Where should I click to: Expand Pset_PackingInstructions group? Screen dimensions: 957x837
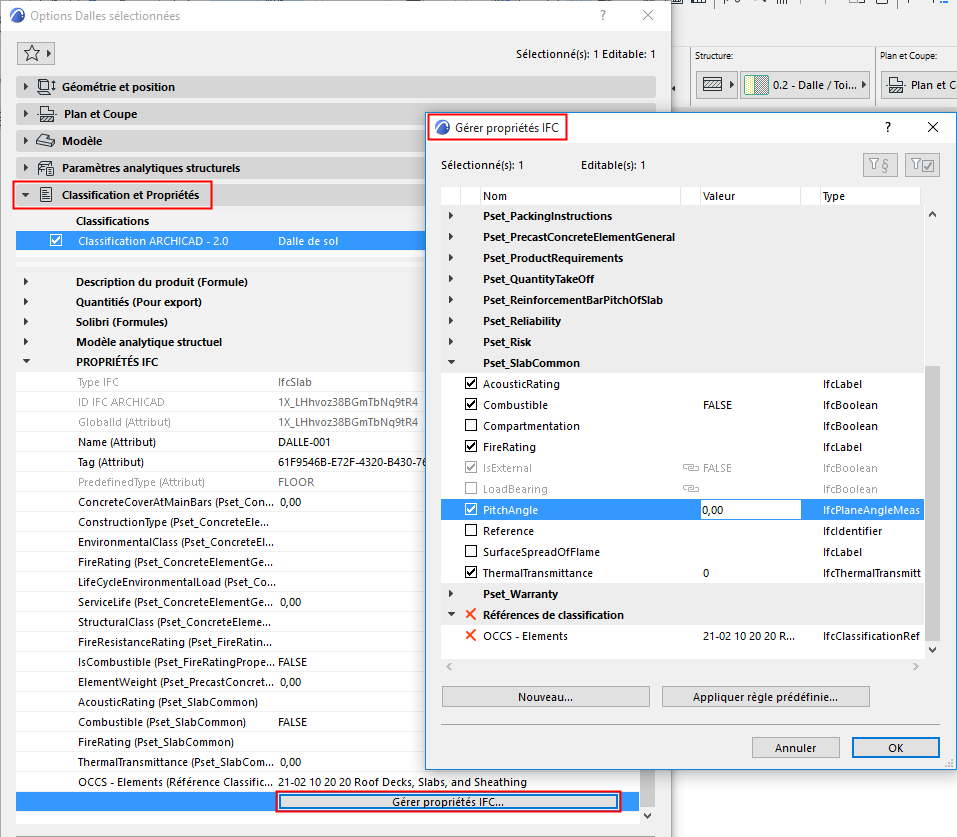451,216
